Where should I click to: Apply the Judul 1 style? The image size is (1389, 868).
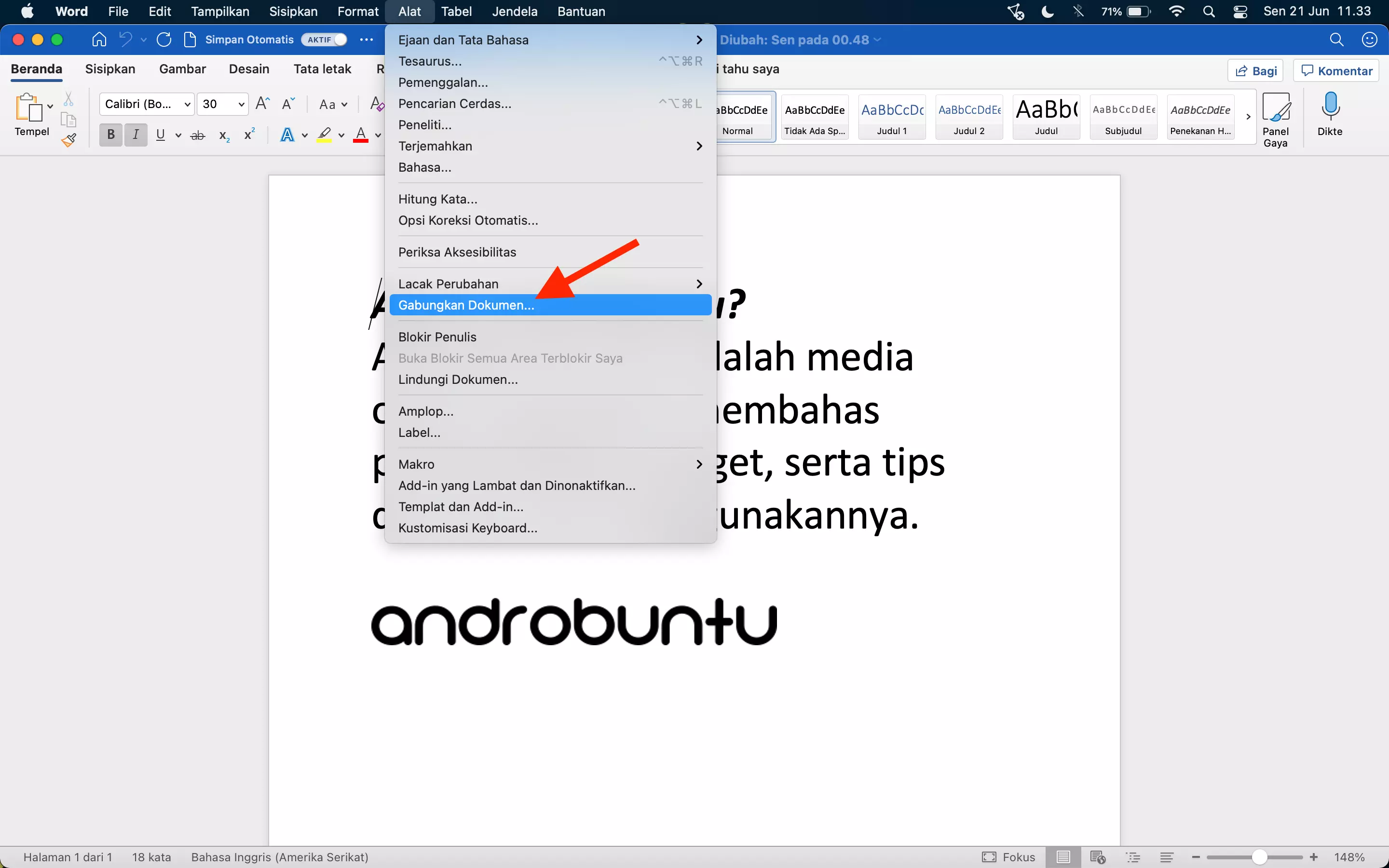pyautogui.click(x=892, y=117)
